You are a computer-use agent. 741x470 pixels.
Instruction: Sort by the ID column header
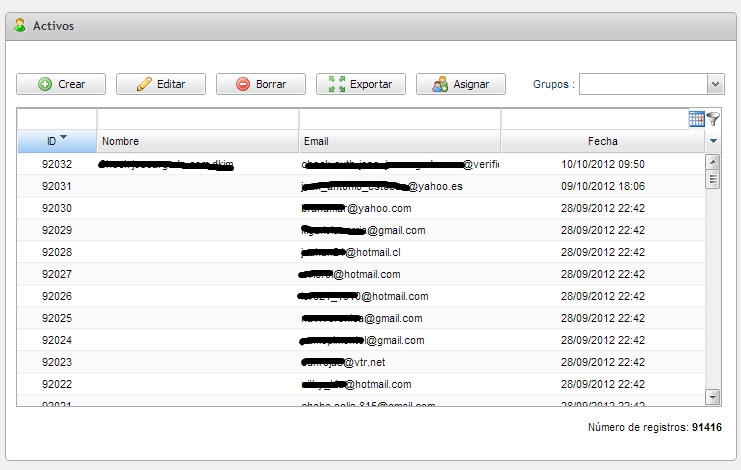pyautogui.click(x=57, y=141)
